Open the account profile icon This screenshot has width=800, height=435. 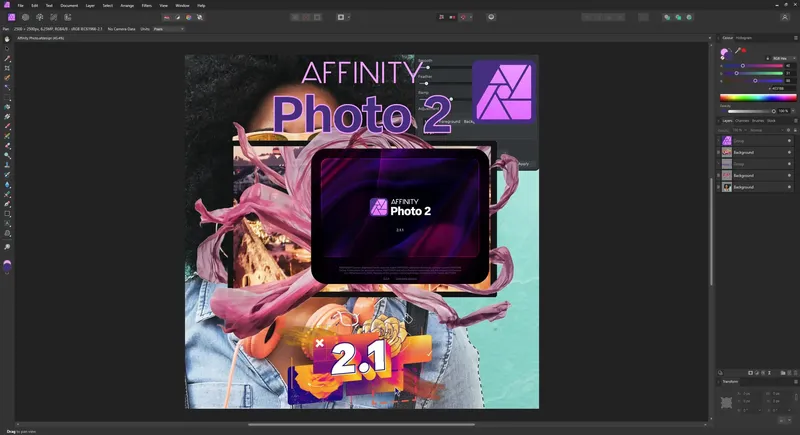(x=785, y=17)
